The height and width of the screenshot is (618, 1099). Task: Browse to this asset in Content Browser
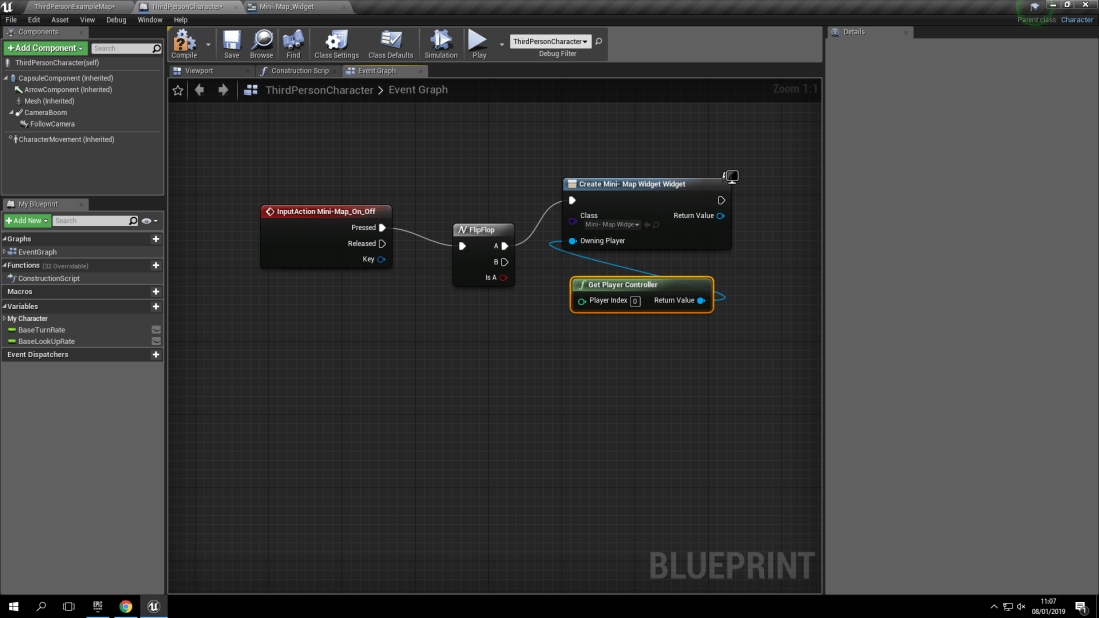261,43
